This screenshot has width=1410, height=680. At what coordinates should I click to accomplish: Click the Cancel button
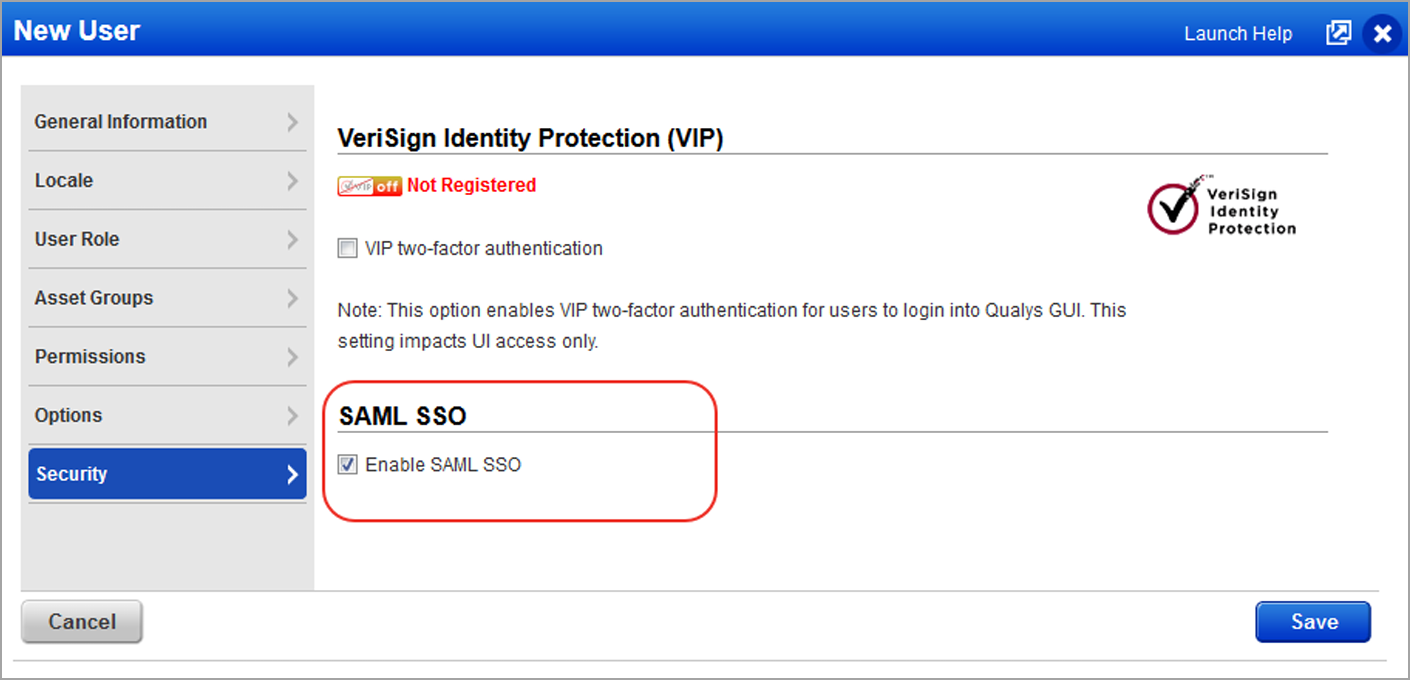(82, 622)
